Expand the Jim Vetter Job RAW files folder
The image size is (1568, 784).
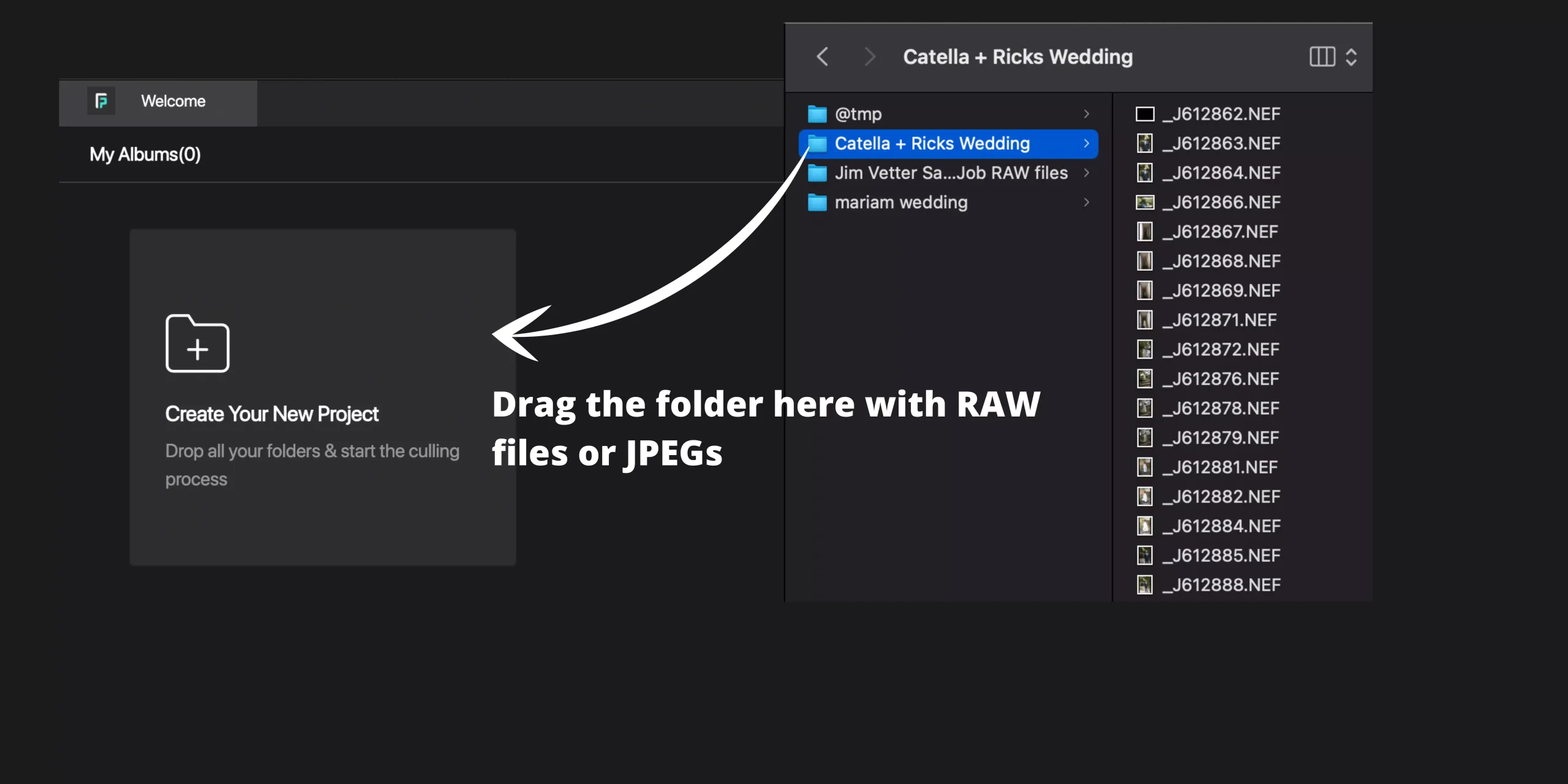click(1087, 173)
